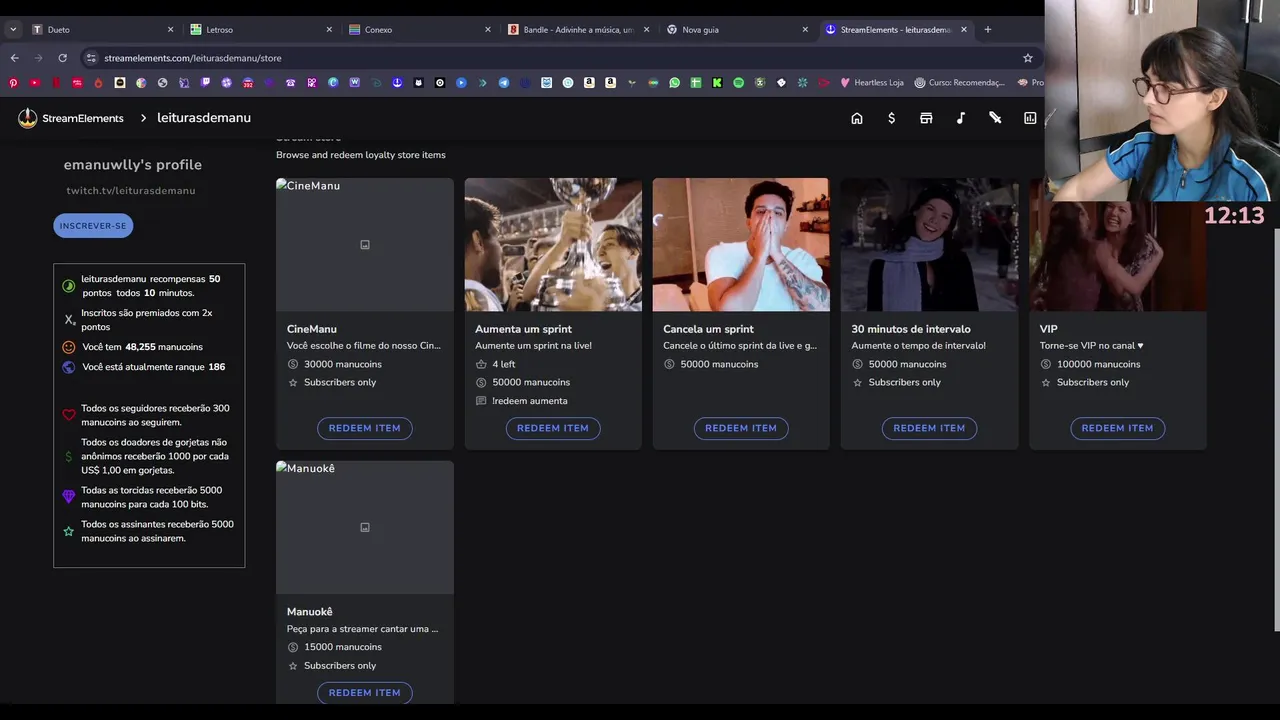Click the VIP item thumbnail
Image resolution: width=1280 pixels, height=720 pixels.
tap(1117, 256)
